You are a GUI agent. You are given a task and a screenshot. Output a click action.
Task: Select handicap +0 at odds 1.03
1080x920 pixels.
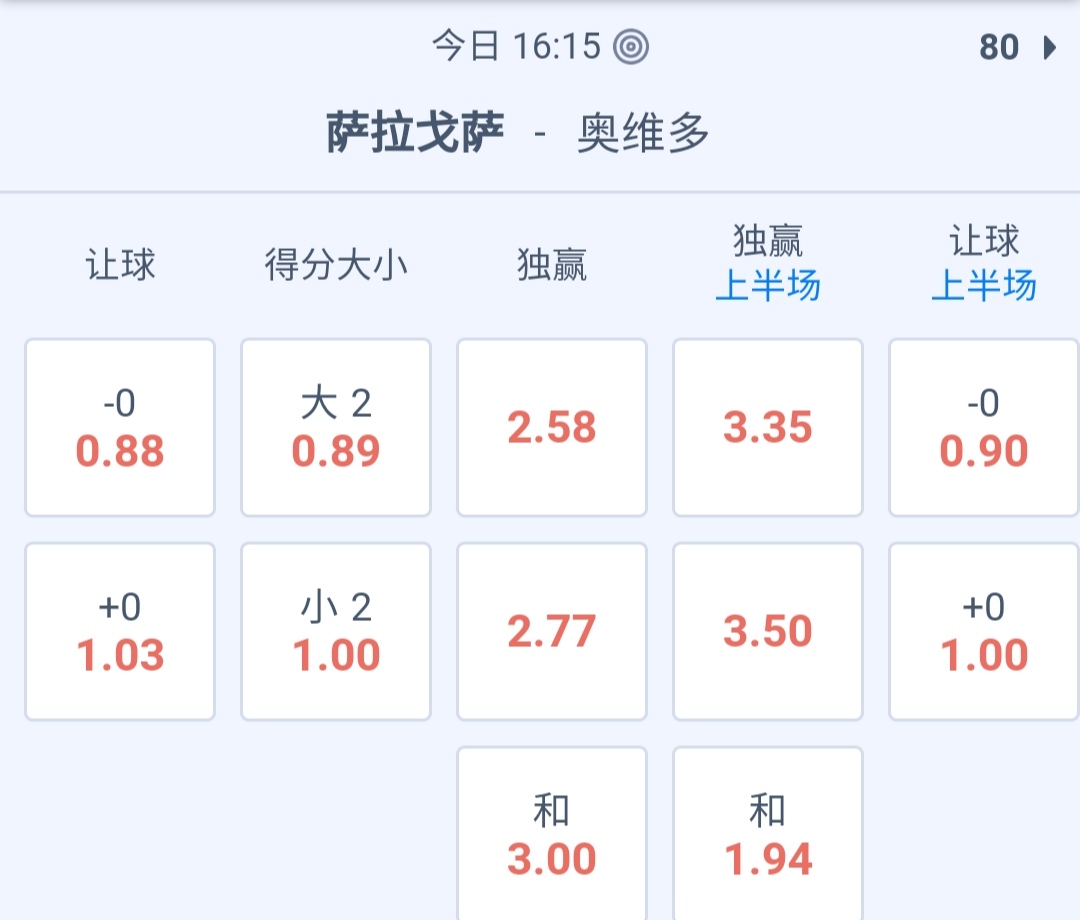tap(120, 632)
